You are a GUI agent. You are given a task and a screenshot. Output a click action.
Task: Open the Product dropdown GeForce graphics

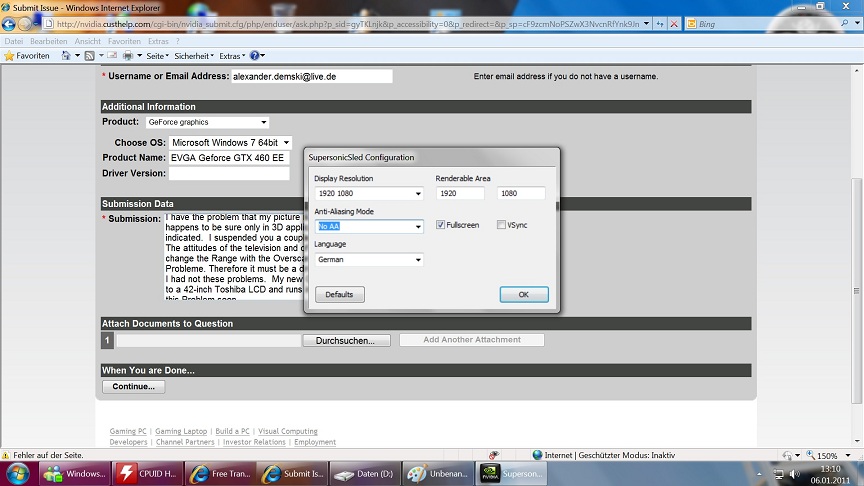(x=208, y=122)
